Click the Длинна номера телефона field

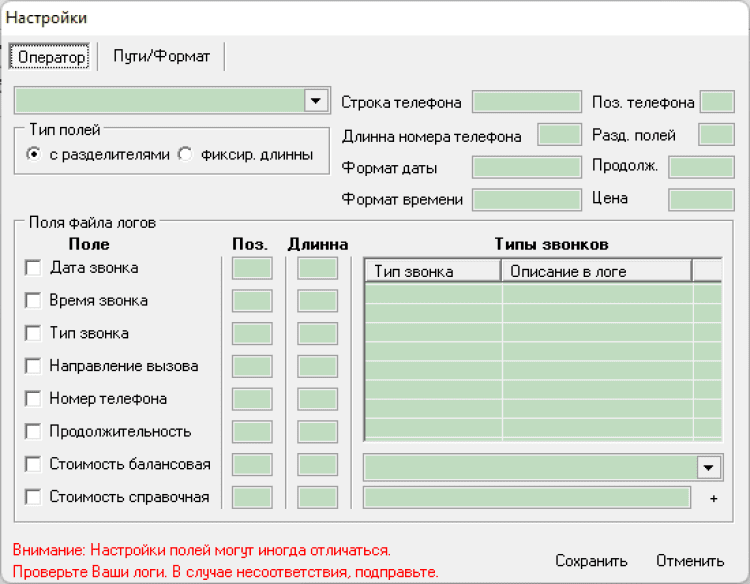click(559, 135)
